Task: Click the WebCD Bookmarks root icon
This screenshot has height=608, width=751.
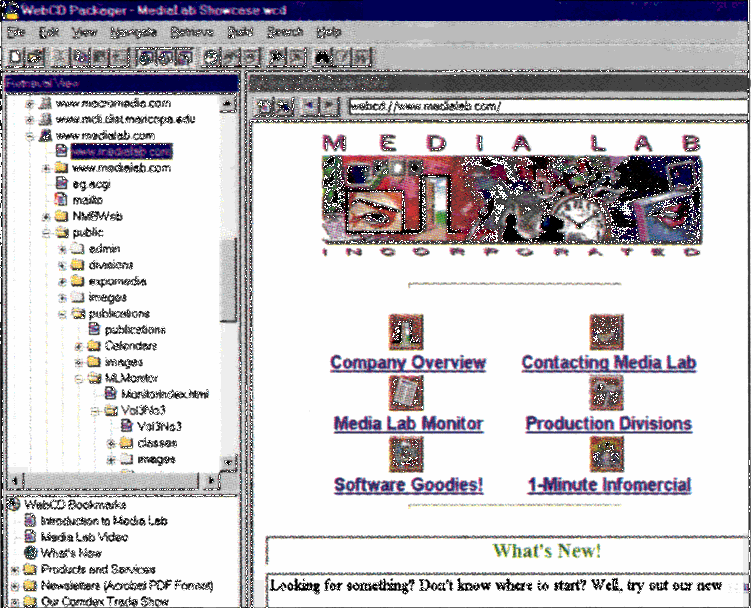Action: (14, 505)
